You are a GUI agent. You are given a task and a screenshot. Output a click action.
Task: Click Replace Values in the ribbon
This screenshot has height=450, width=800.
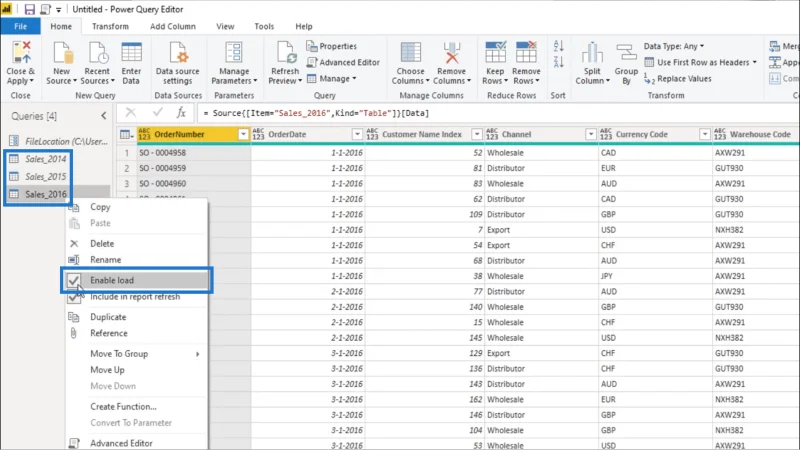(x=678, y=79)
